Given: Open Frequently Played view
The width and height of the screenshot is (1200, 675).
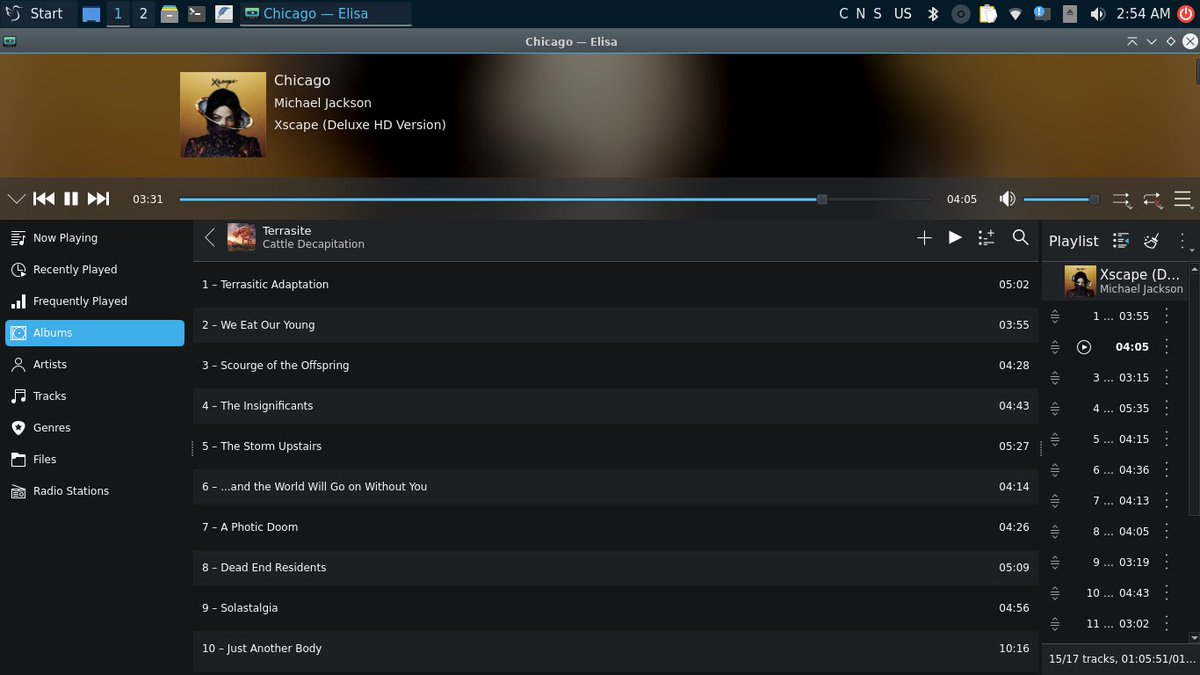Looking at the screenshot, I should coord(94,301).
